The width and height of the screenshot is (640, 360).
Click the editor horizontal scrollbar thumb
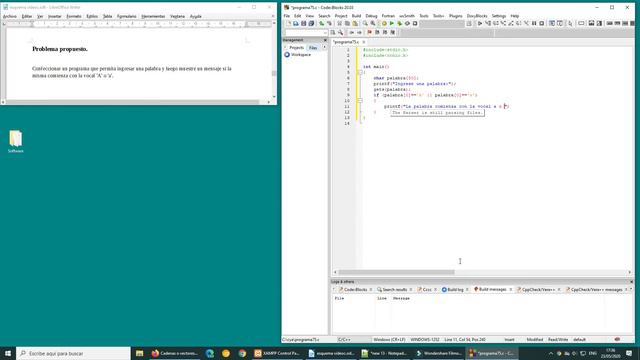pos(396,272)
